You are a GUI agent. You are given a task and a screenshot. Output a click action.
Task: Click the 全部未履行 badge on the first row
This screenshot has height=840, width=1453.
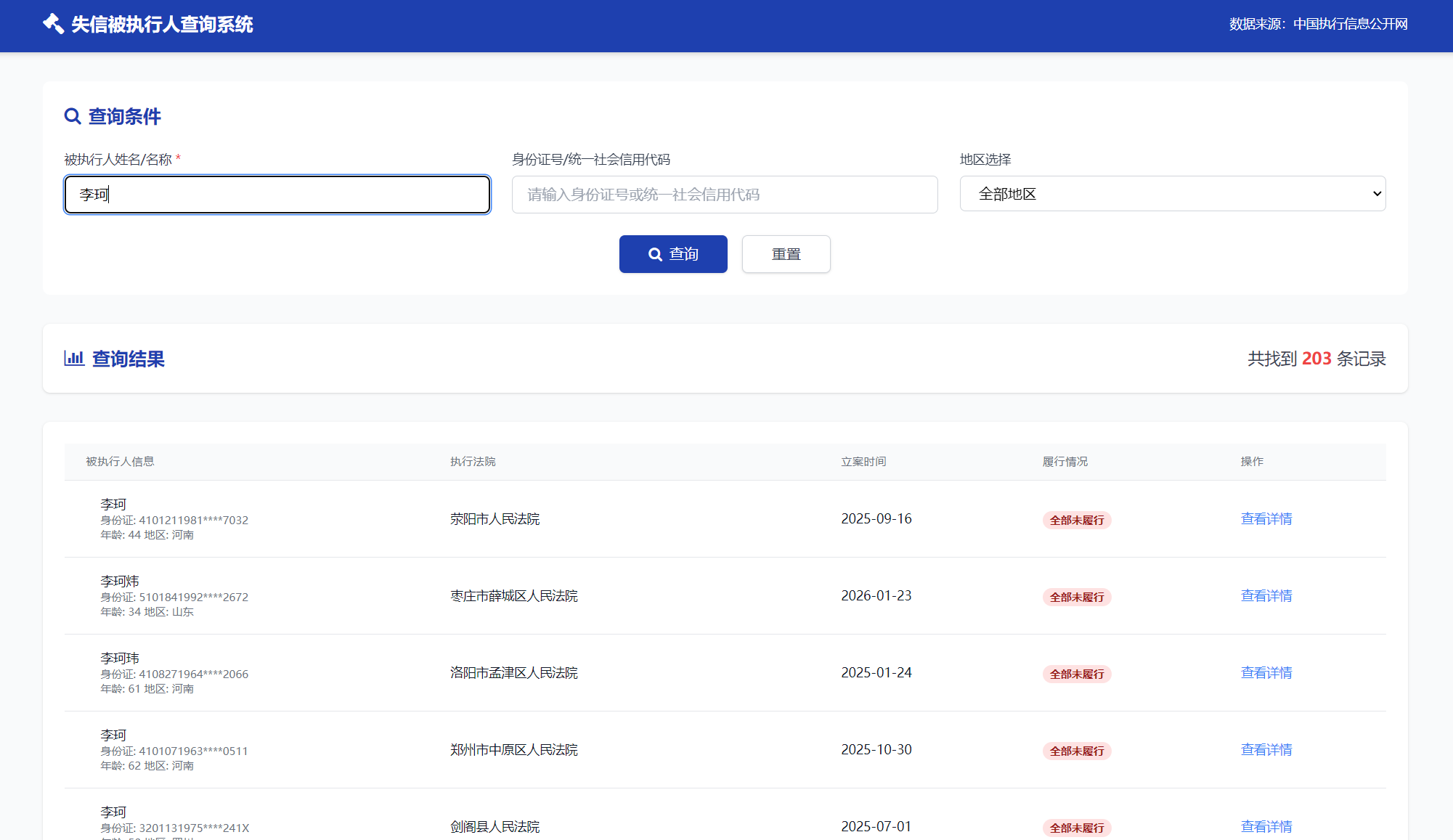point(1077,520)
